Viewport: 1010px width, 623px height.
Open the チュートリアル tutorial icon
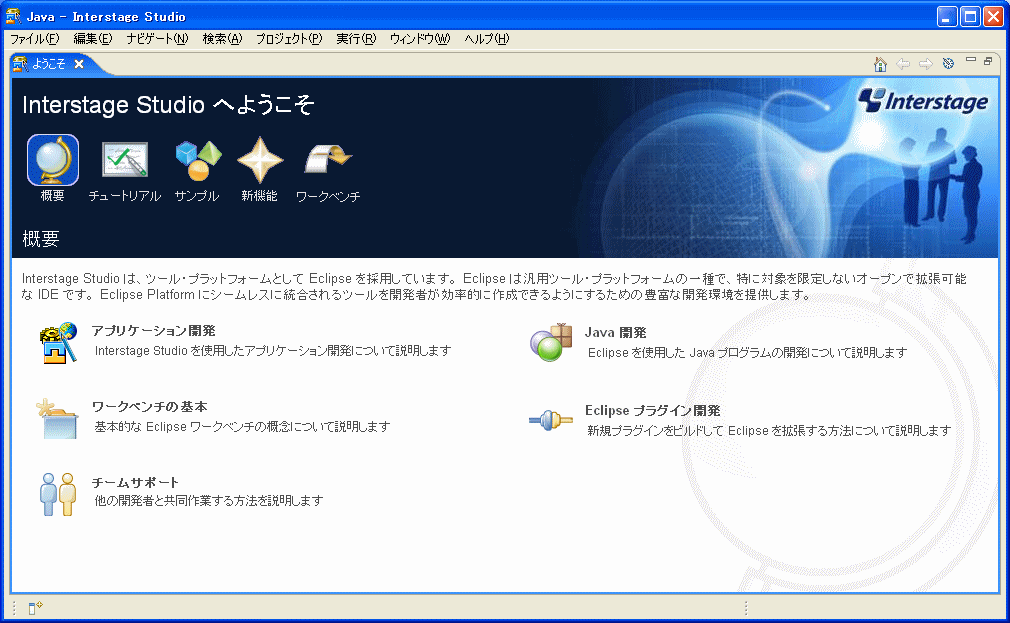click(125, 160)
